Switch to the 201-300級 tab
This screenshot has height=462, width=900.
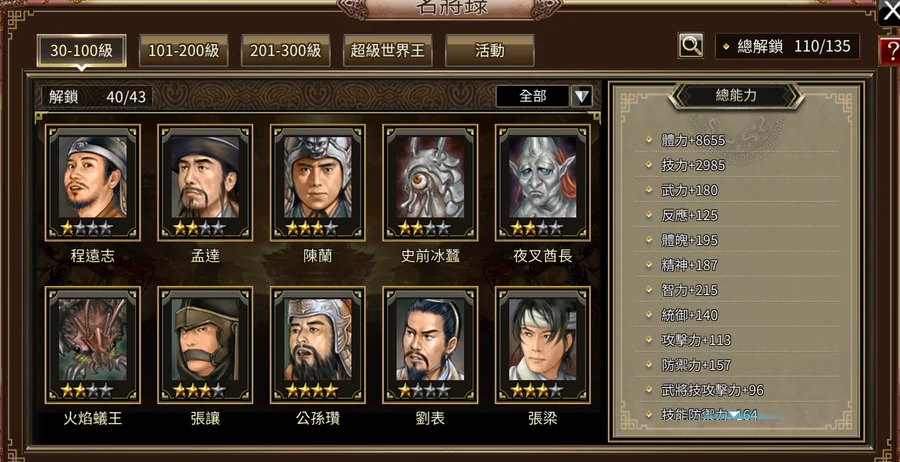[285, 51]
